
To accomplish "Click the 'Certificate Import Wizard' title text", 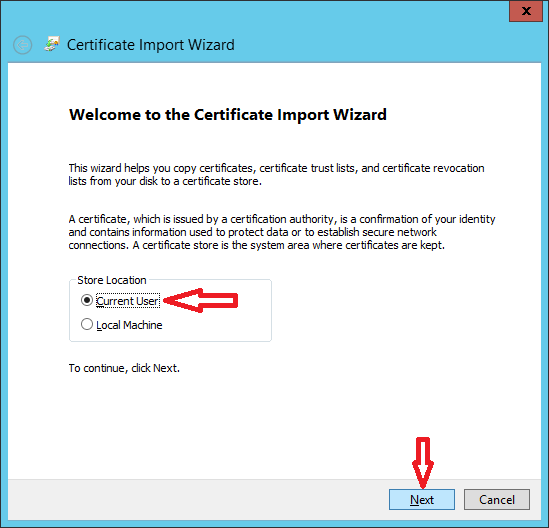I will (x=151, y=45).
